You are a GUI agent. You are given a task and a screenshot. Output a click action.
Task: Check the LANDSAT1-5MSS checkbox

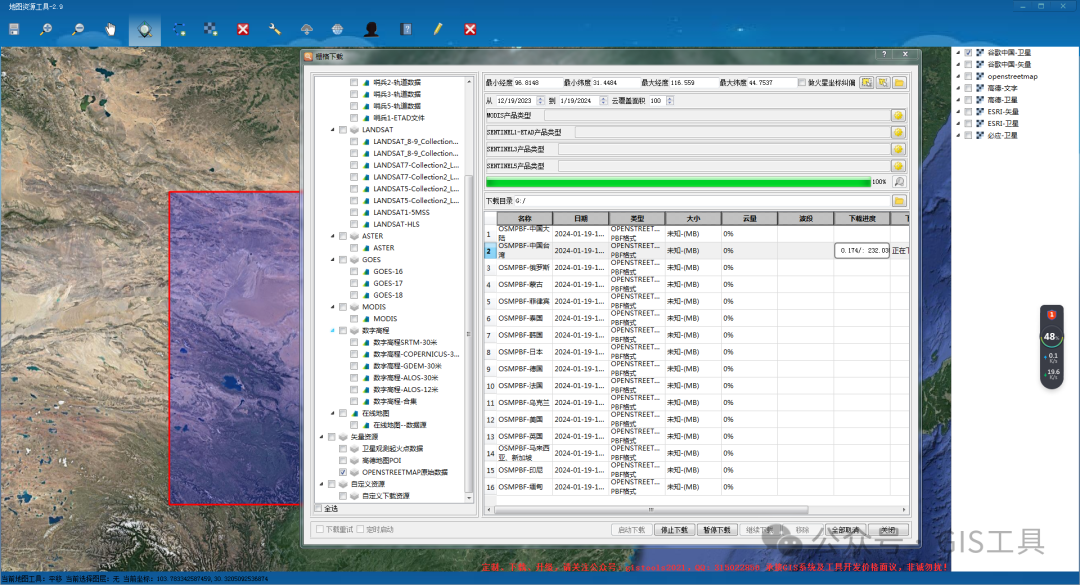point(354,212)
